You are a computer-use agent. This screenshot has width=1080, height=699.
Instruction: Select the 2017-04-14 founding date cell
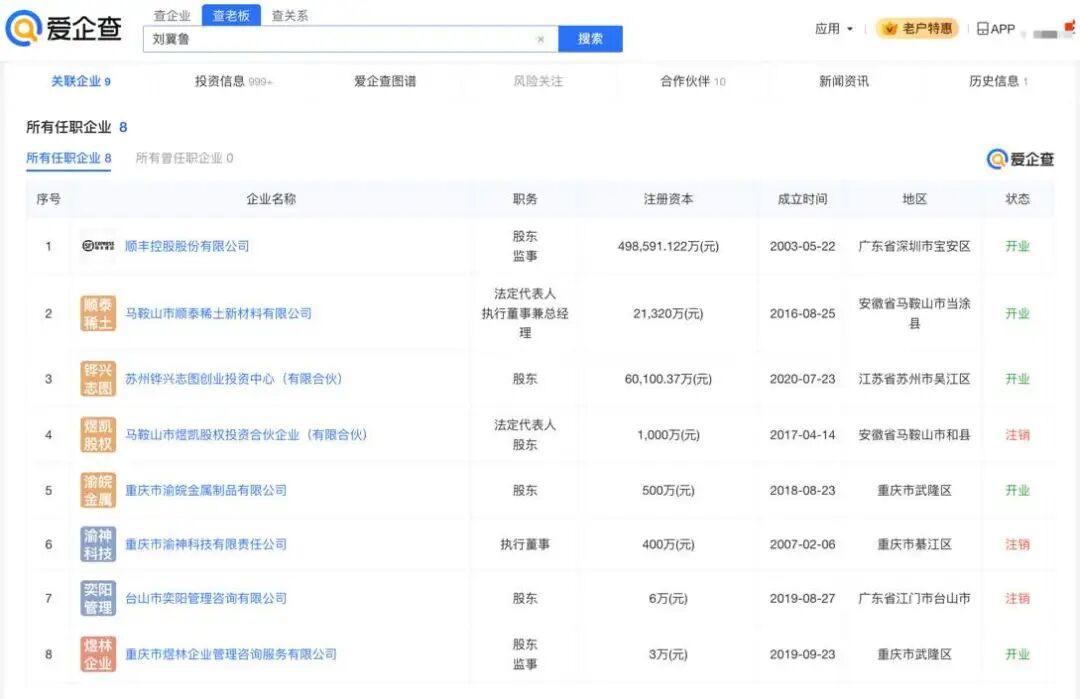pos(802,435)
